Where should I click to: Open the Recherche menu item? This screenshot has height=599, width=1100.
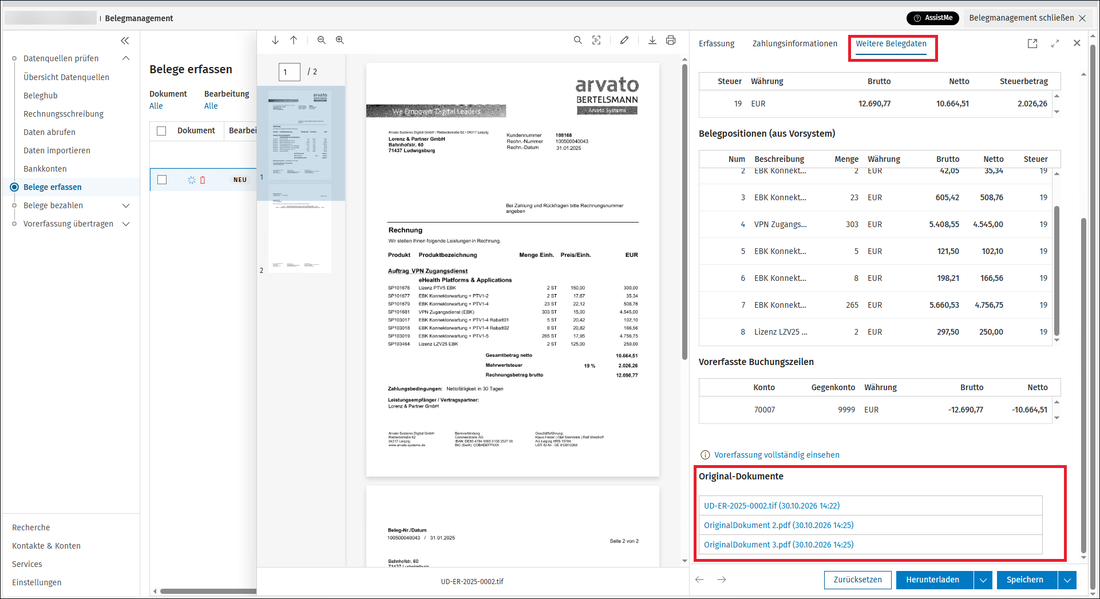point(31,527)
